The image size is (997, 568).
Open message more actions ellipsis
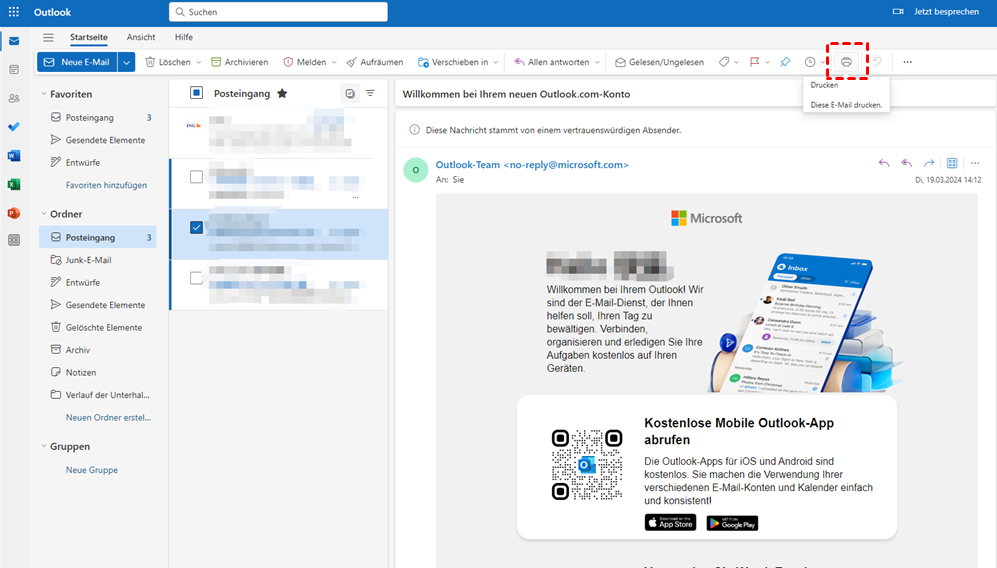click(975, 163)
